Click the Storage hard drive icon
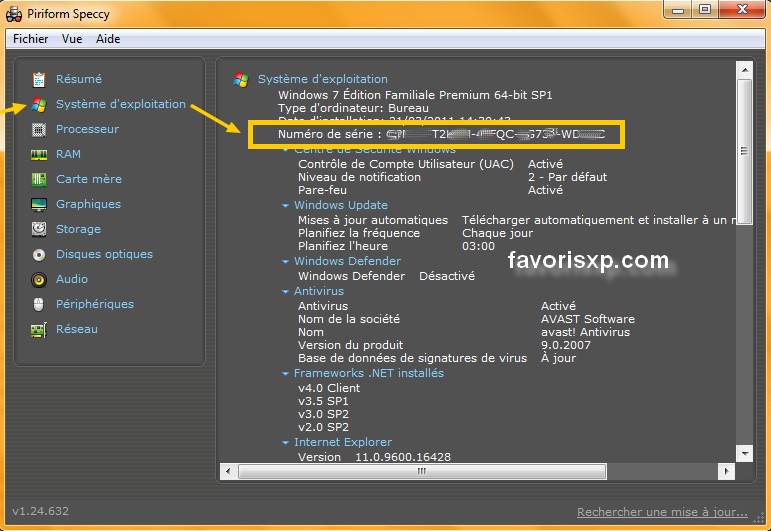 tap(39, 229)
